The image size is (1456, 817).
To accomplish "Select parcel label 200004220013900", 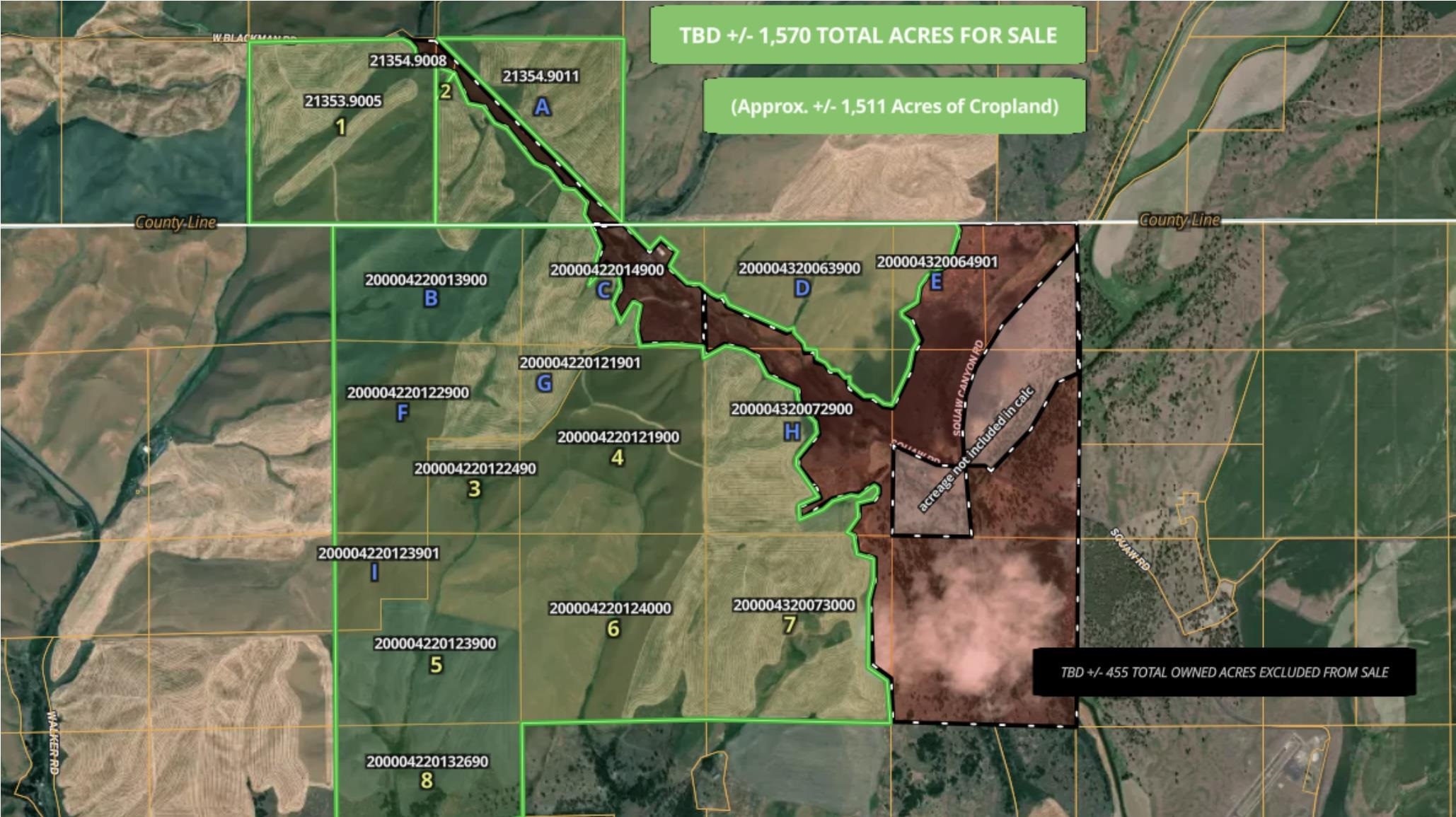I will click(426, 280).
